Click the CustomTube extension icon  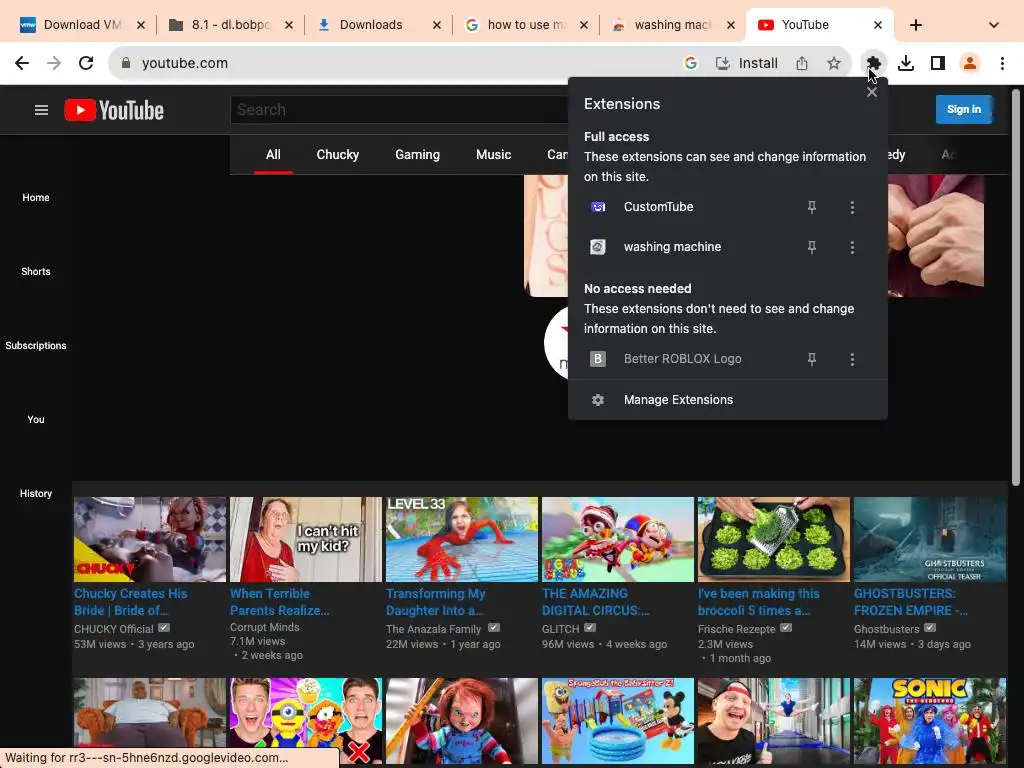tap(598, 207)
